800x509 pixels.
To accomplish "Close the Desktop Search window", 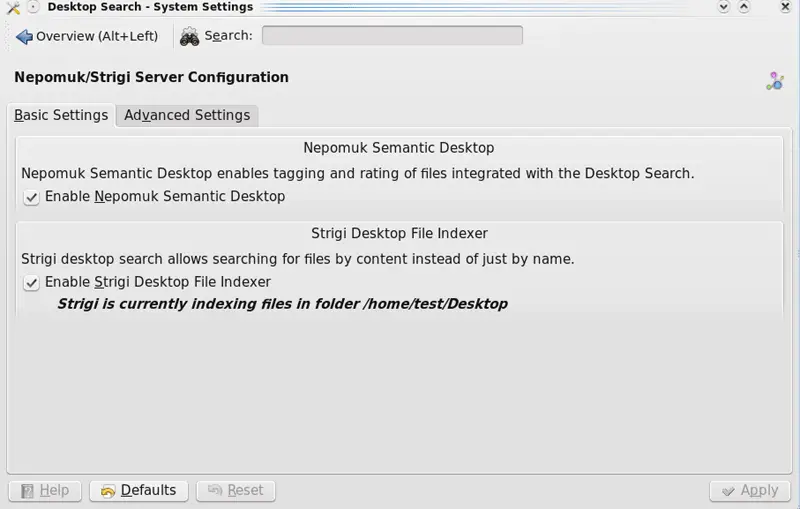I will point(785,7).
